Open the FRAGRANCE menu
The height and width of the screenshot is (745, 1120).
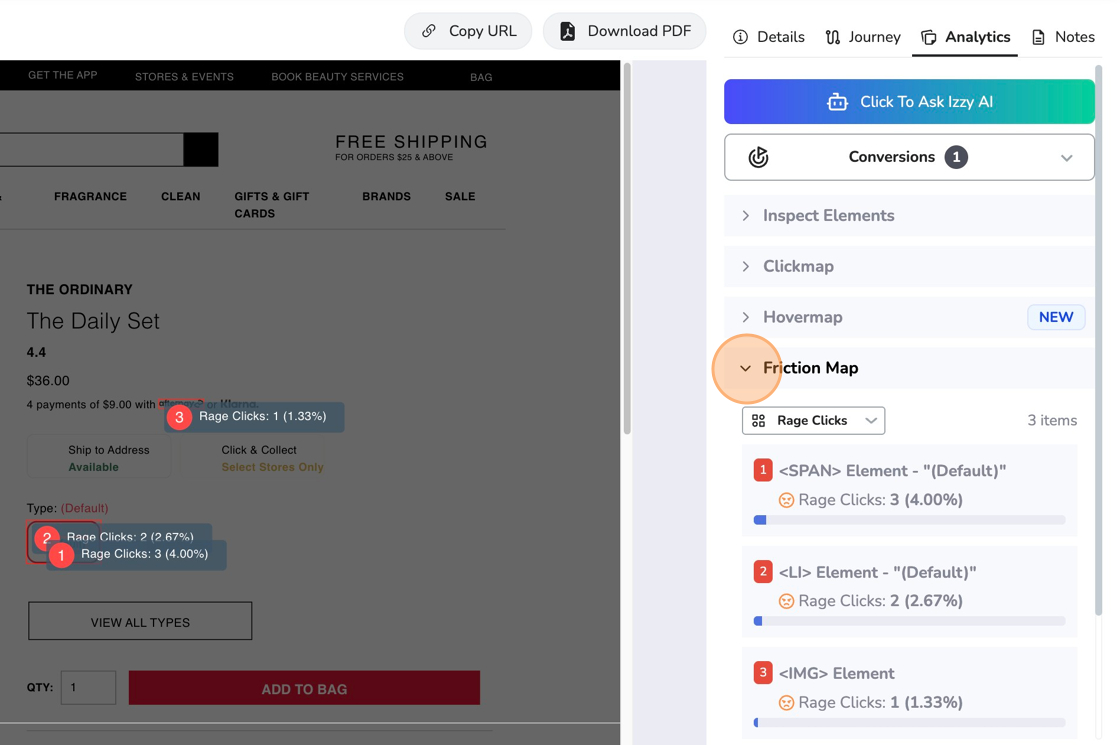tap(91, 196)
